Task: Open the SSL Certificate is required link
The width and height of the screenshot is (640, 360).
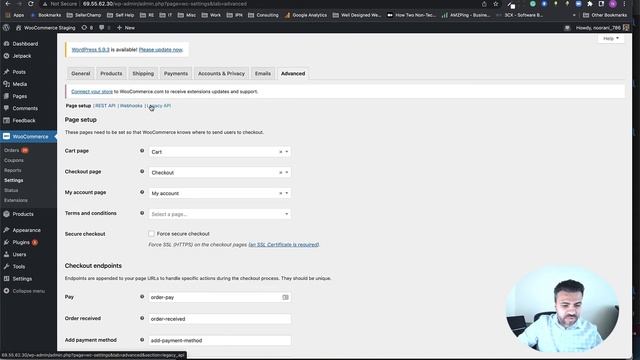Action: 284,244
